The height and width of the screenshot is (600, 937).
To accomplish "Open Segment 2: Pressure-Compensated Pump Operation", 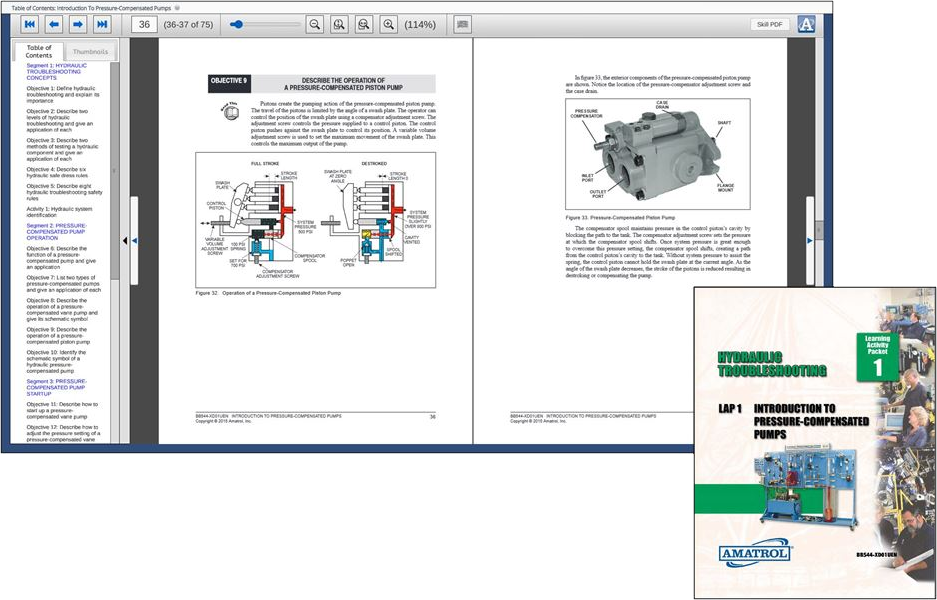I will pyautogui.click(x=56, y=232).
